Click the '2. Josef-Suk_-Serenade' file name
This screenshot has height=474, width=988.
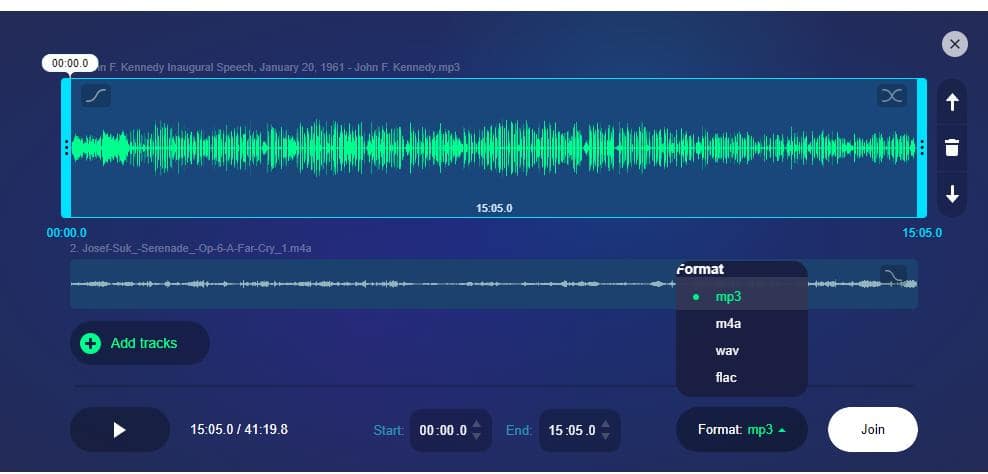tap(191, 248)
